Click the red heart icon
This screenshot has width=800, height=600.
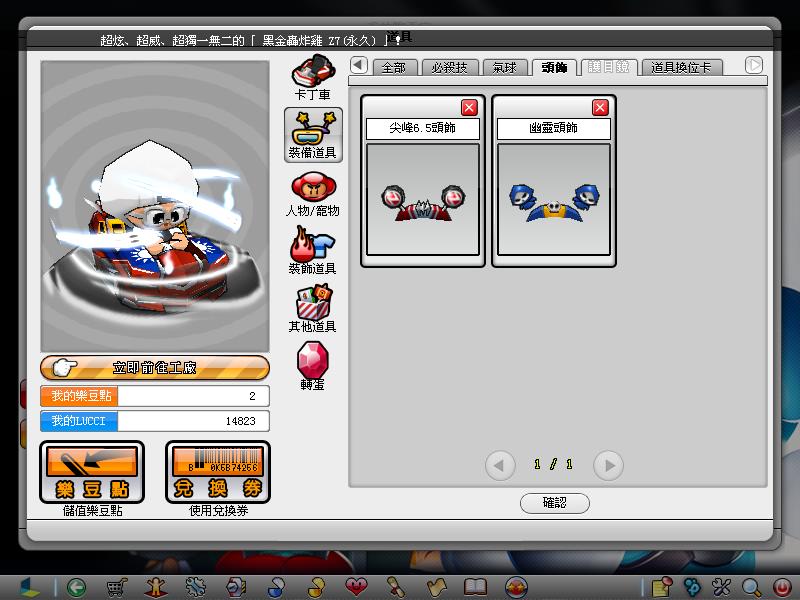pos(356,587)
